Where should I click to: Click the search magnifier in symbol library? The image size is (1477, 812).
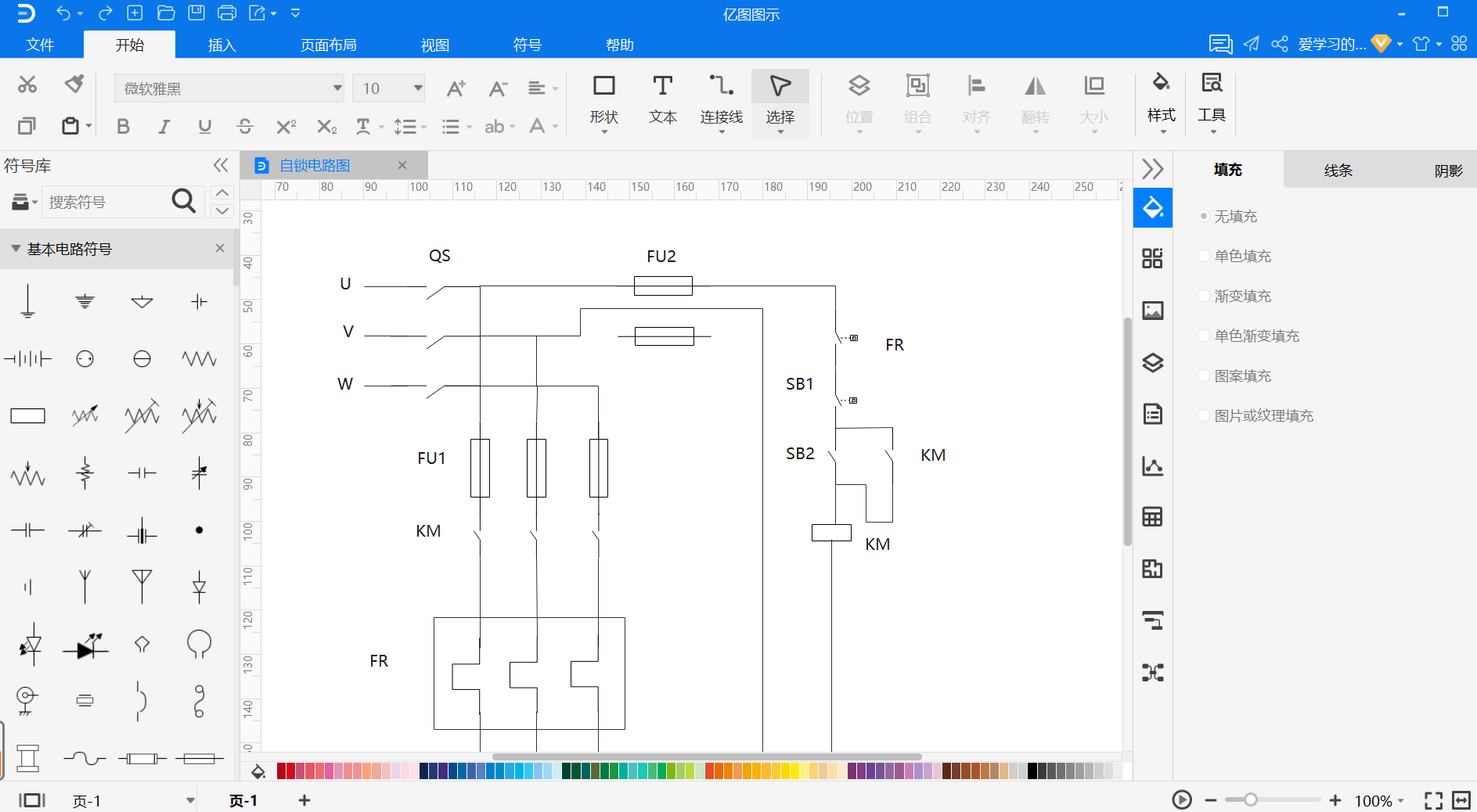183,201
